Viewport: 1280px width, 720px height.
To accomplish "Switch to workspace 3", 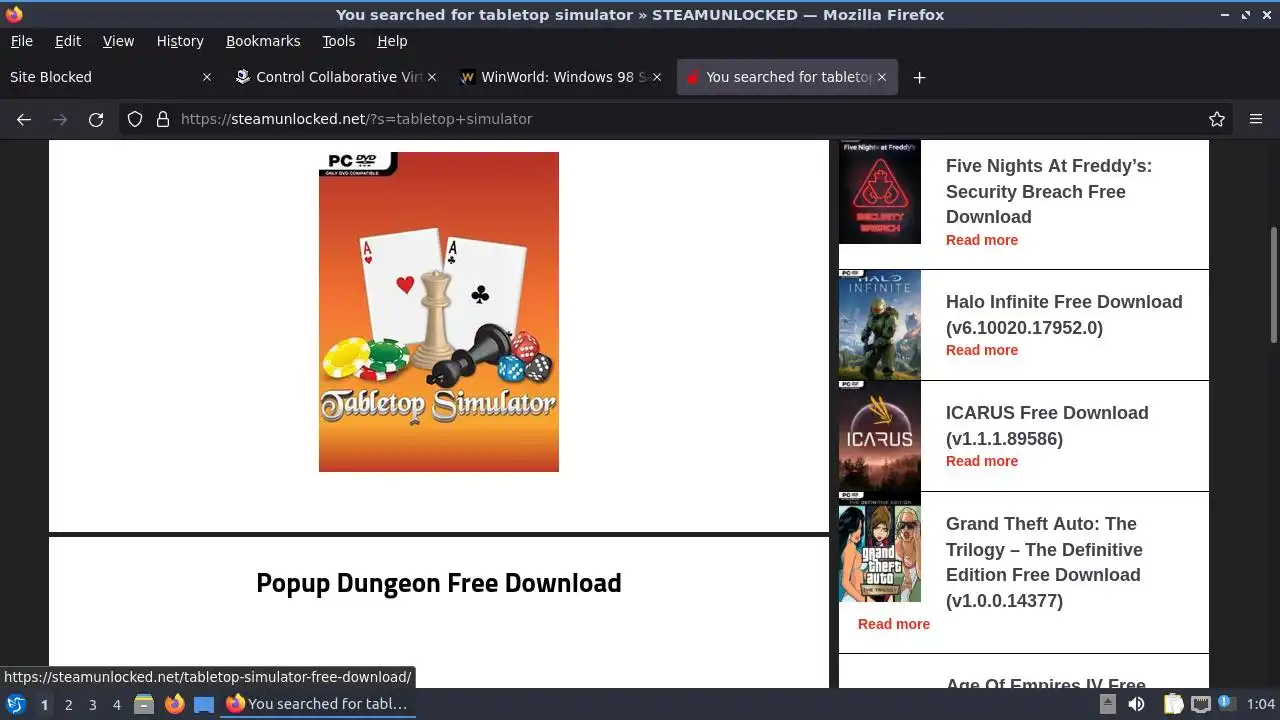I will (92, 704).
